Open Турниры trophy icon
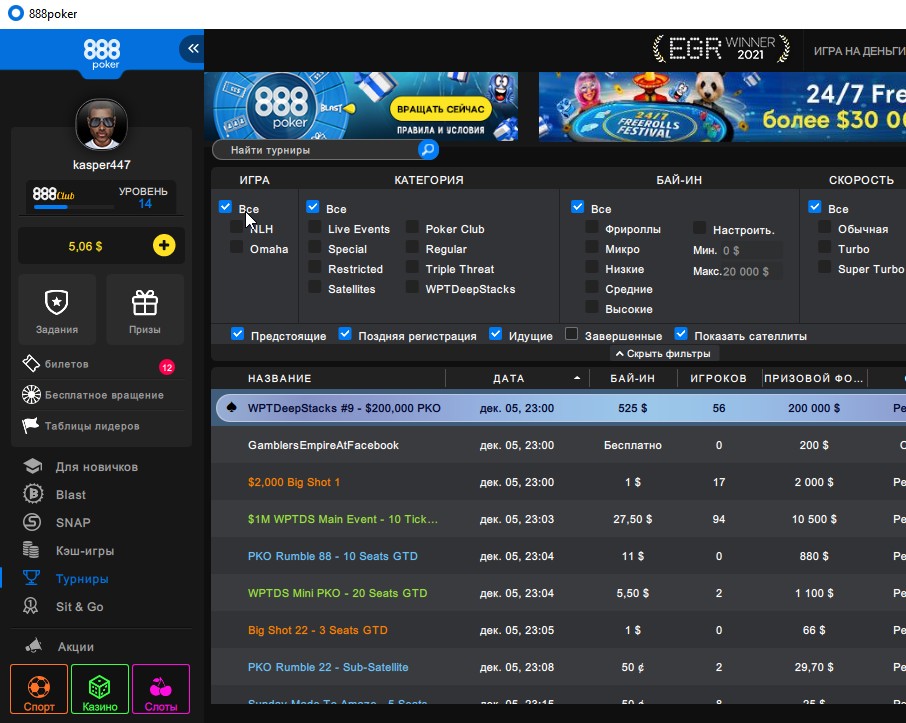 pyautogui.click(x=31, y=577)
